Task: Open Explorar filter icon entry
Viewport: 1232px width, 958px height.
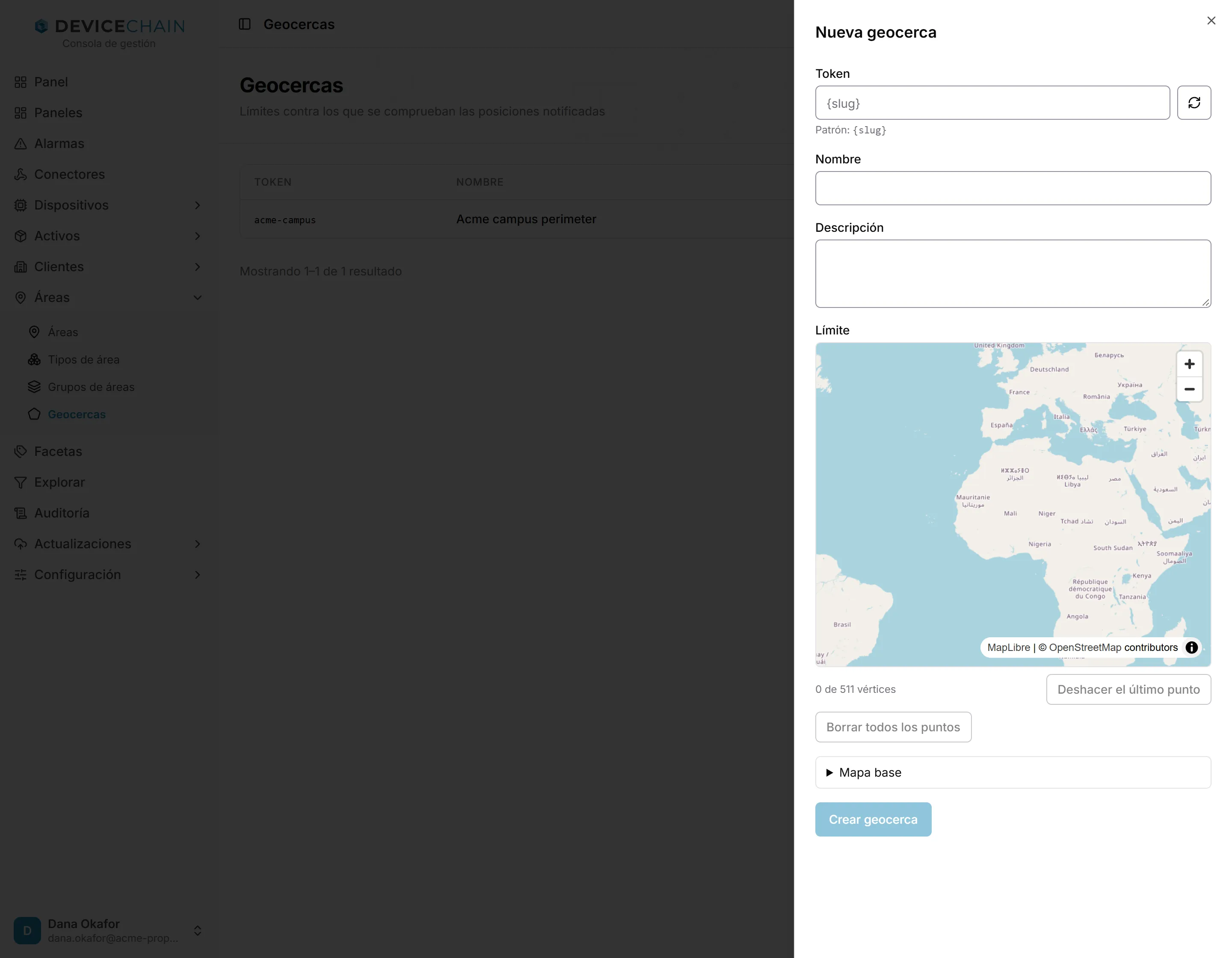Action: (108, 482)
